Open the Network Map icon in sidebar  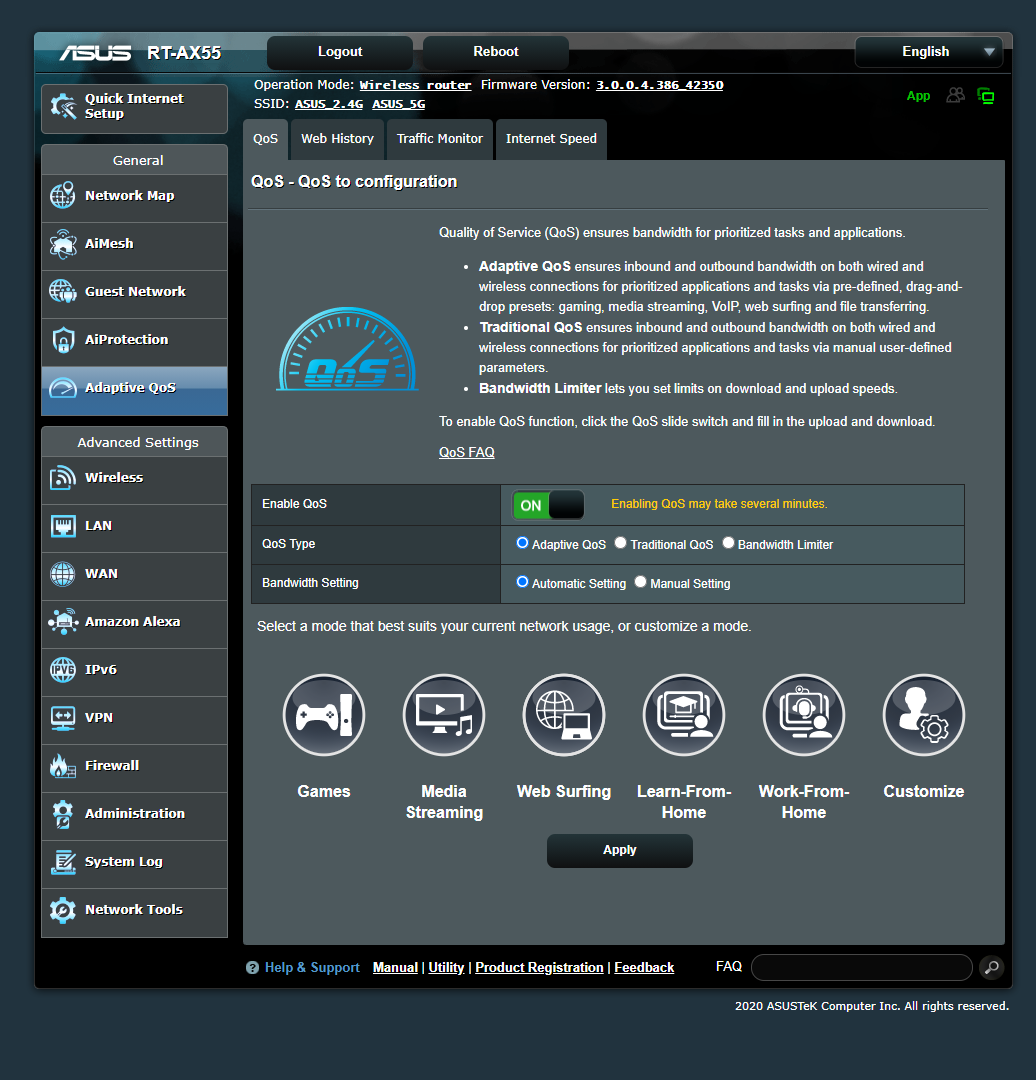[63, 196]
